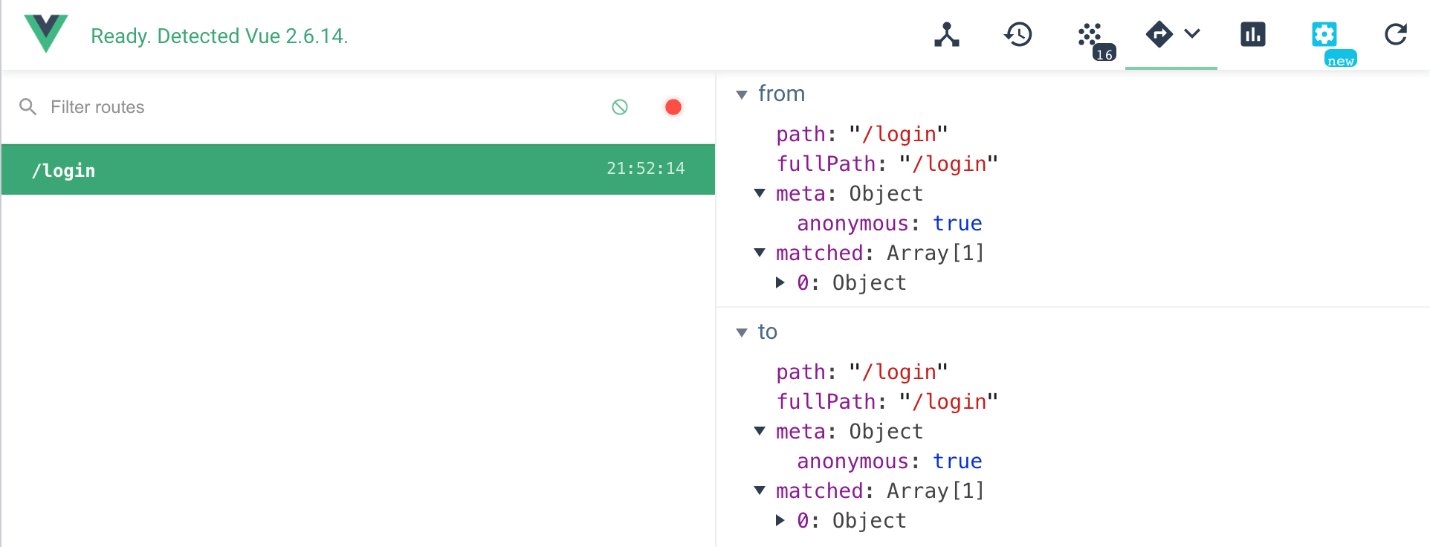Open the Components inspector tab
1430x547 pixels.
[946, 35]
